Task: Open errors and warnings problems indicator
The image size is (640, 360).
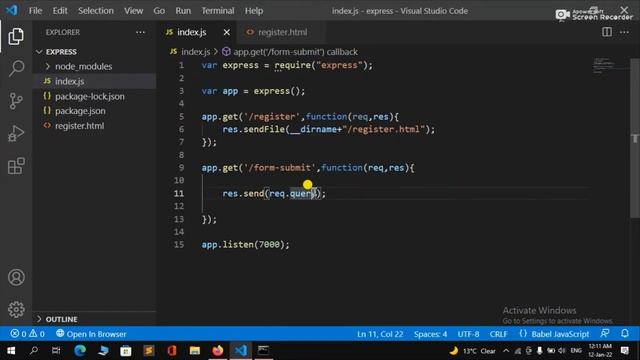Action: (27, 334)
